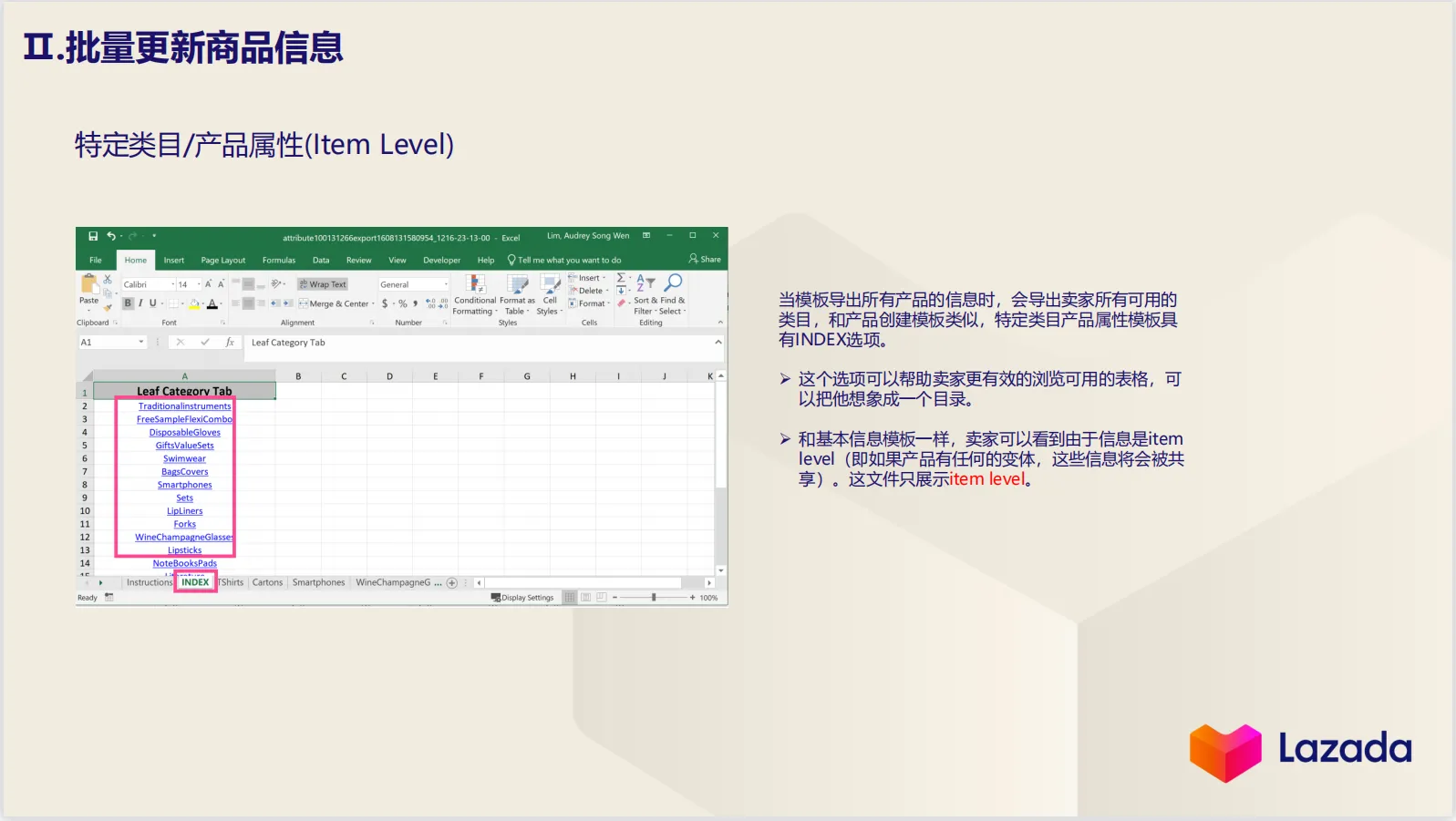Open the Conditional Formatting menu

tap(474, 294)
